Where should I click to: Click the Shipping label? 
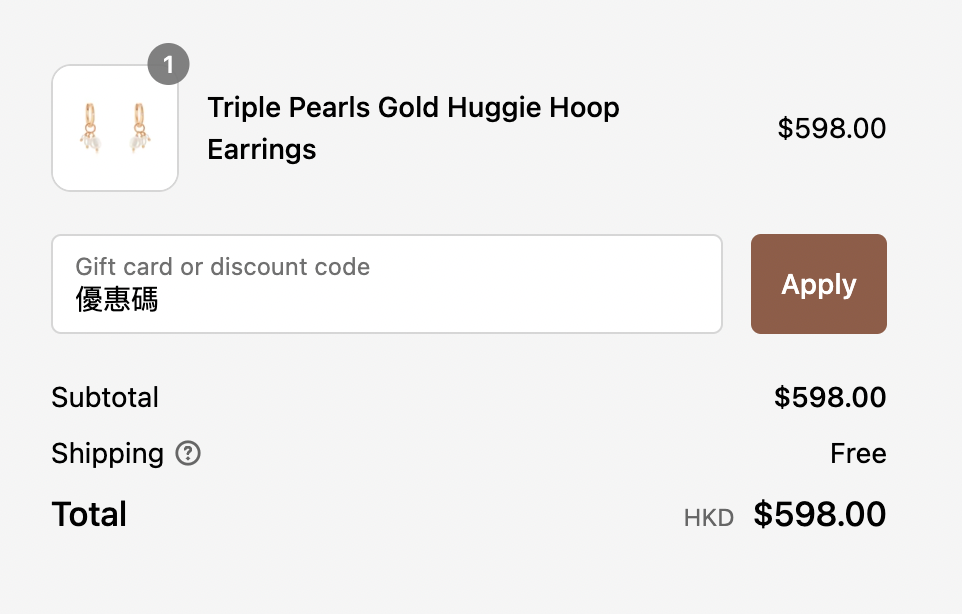[107, 454]
